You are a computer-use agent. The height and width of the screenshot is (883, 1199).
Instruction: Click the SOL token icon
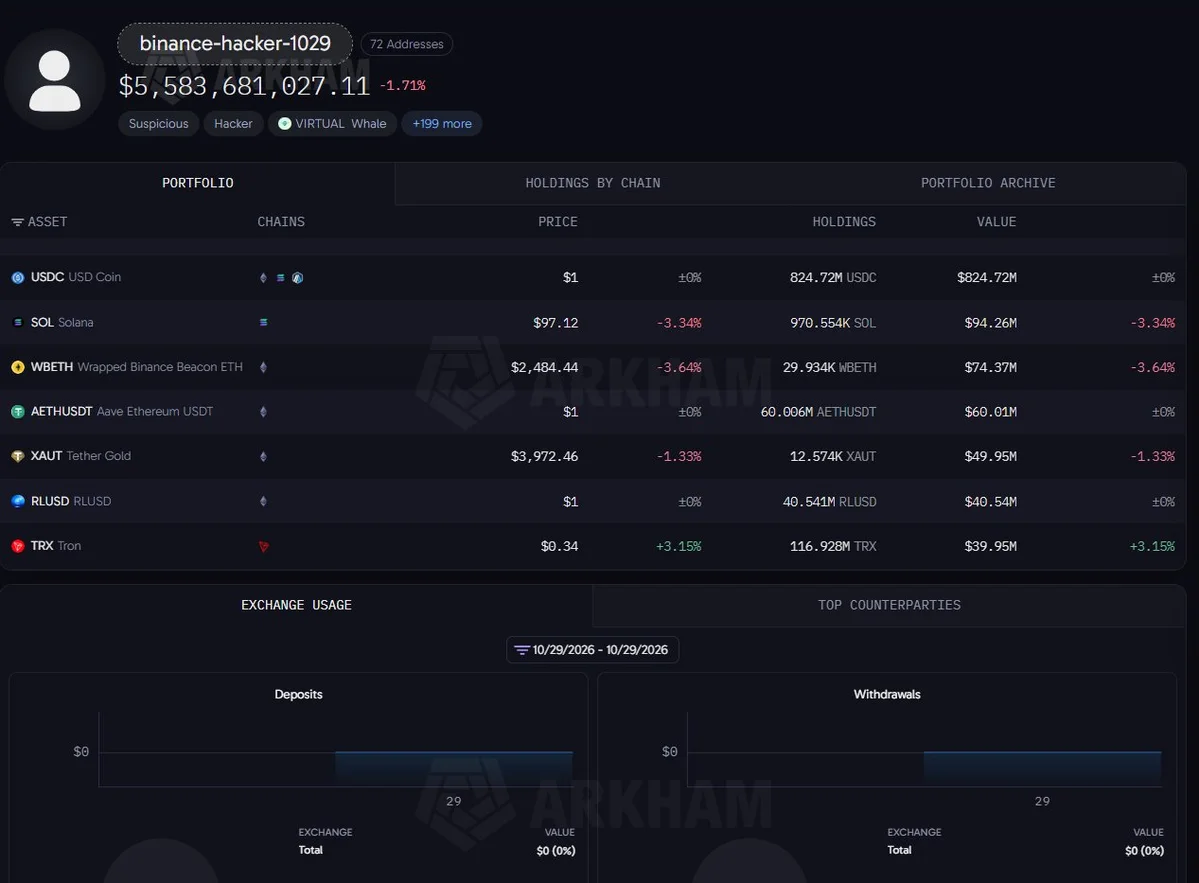pyautogui.click(x=18, y=323)
